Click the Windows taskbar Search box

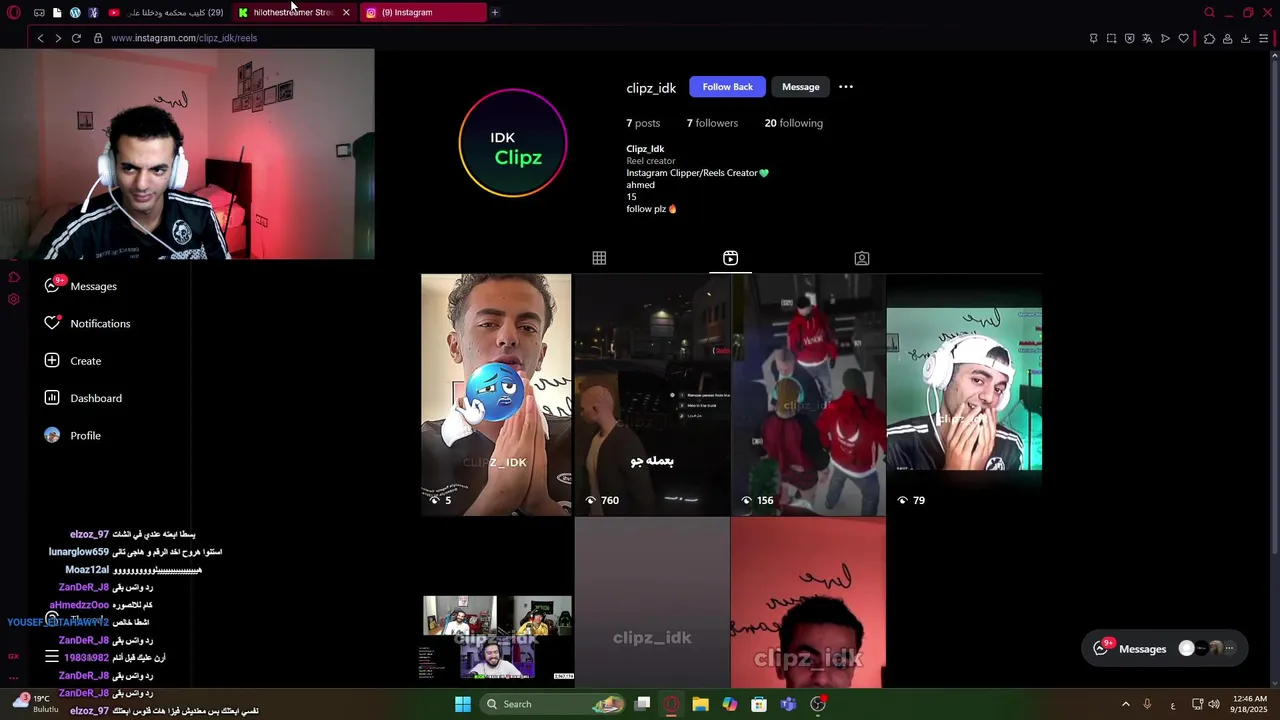pos(553,704)
